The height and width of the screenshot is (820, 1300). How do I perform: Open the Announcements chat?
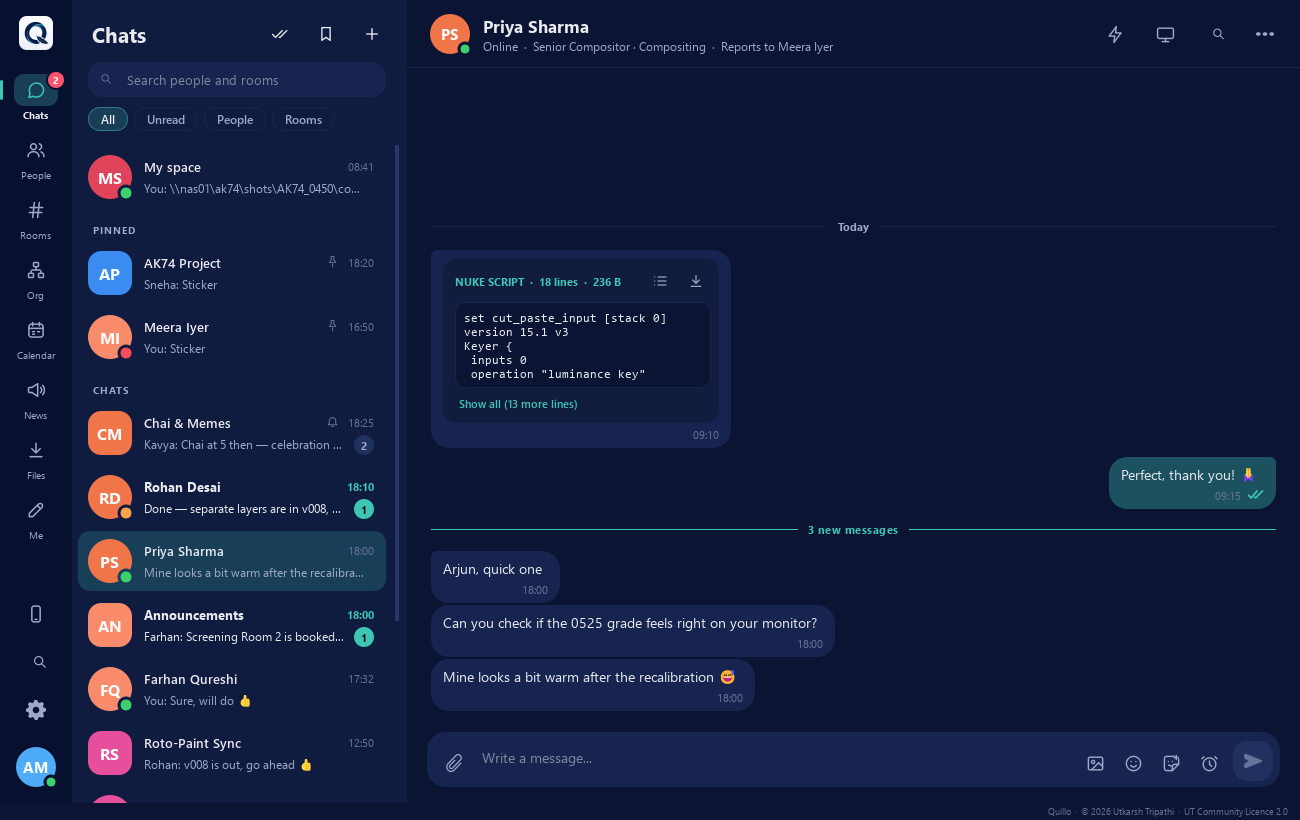(232, 626)
